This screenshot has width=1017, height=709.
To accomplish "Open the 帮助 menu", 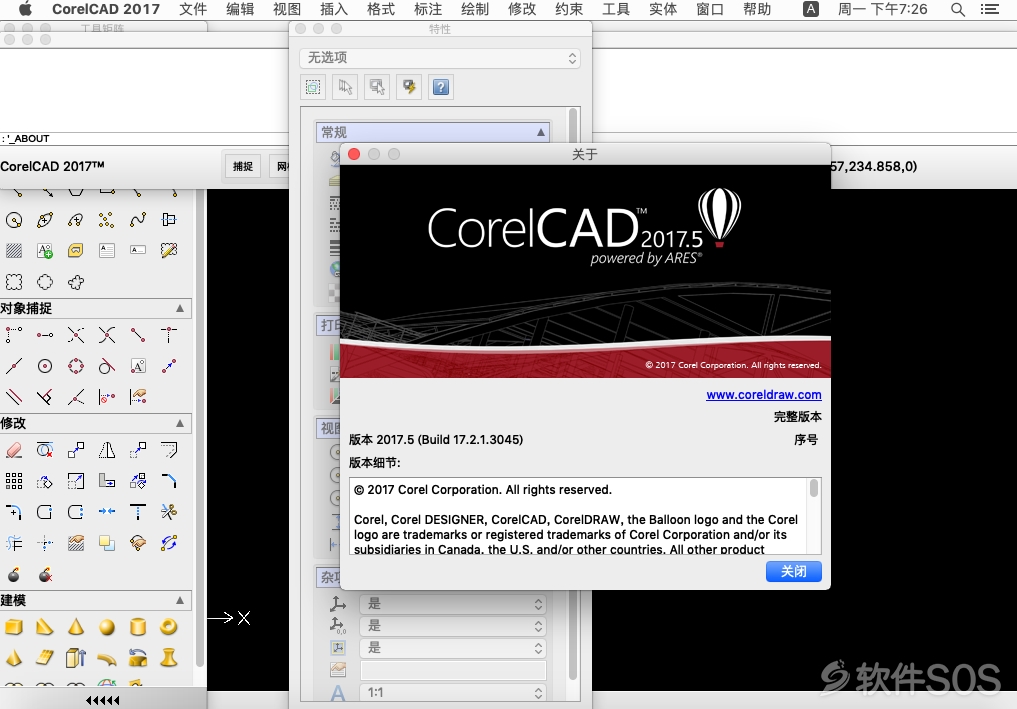I will (757, 9).
